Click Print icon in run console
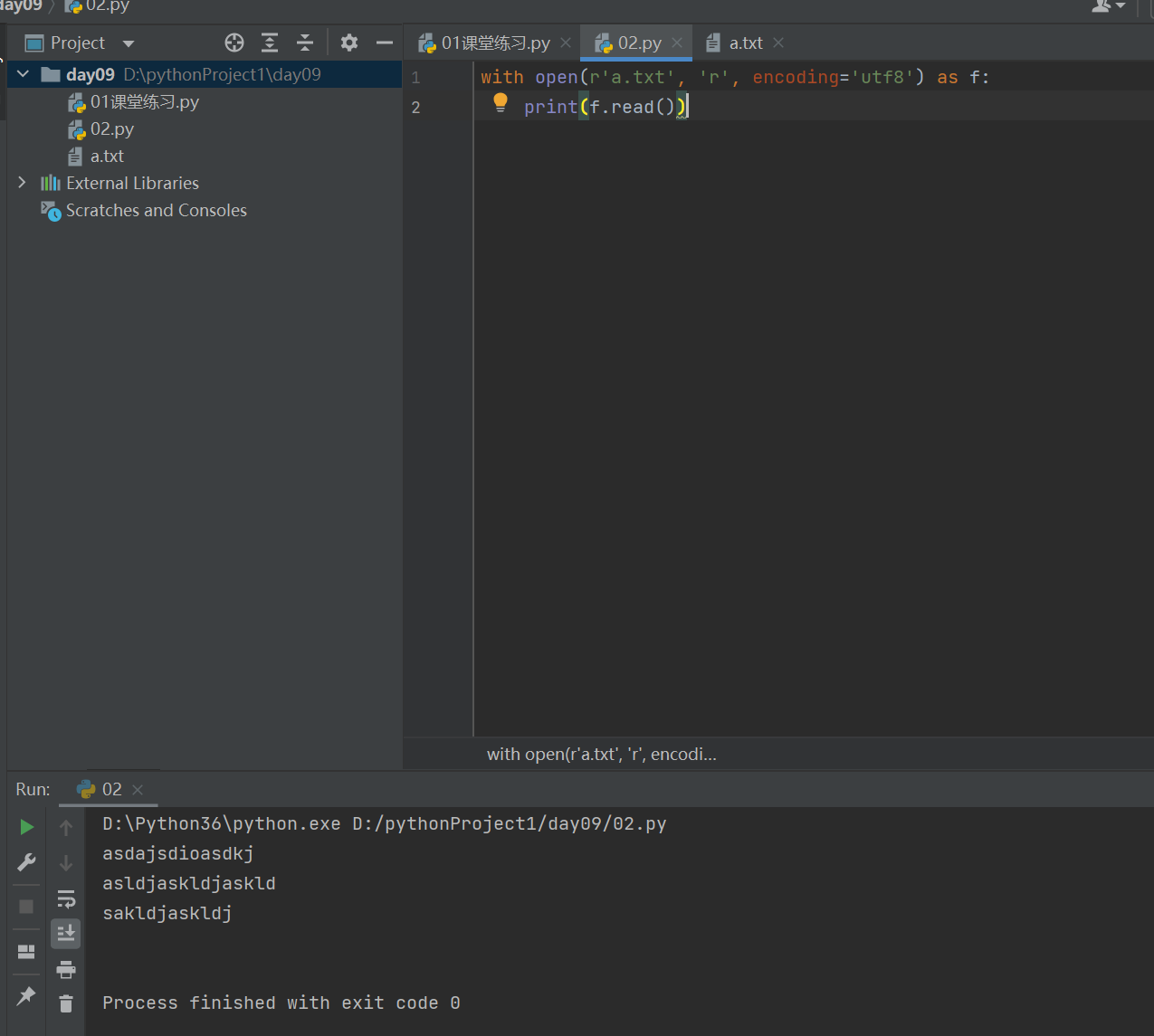Screen dimensions: 1154x1036 tap(66, 970)
